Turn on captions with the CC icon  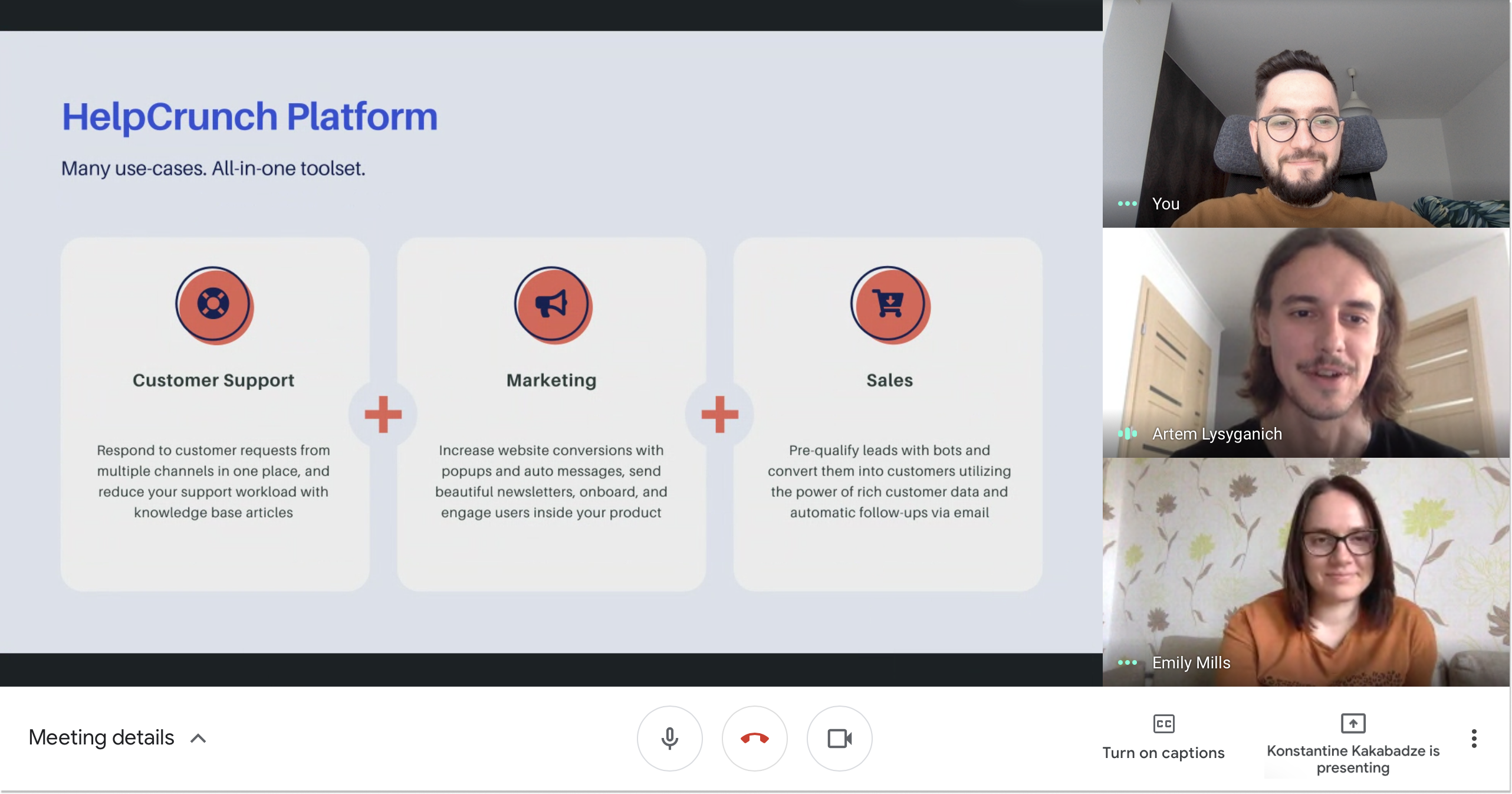1163,723
